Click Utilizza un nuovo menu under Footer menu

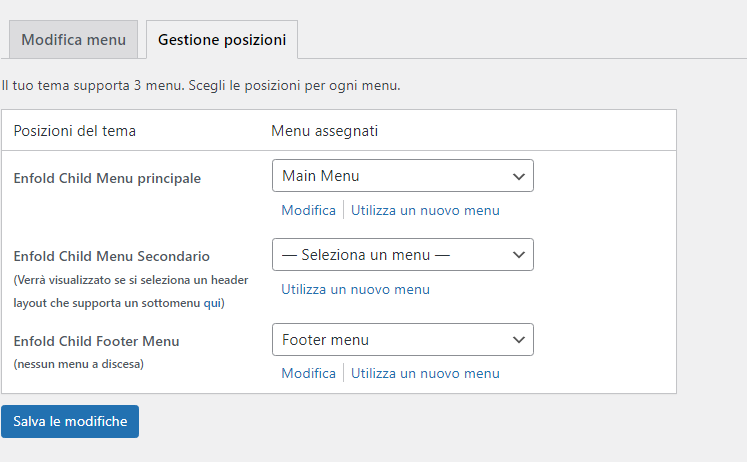425,373
